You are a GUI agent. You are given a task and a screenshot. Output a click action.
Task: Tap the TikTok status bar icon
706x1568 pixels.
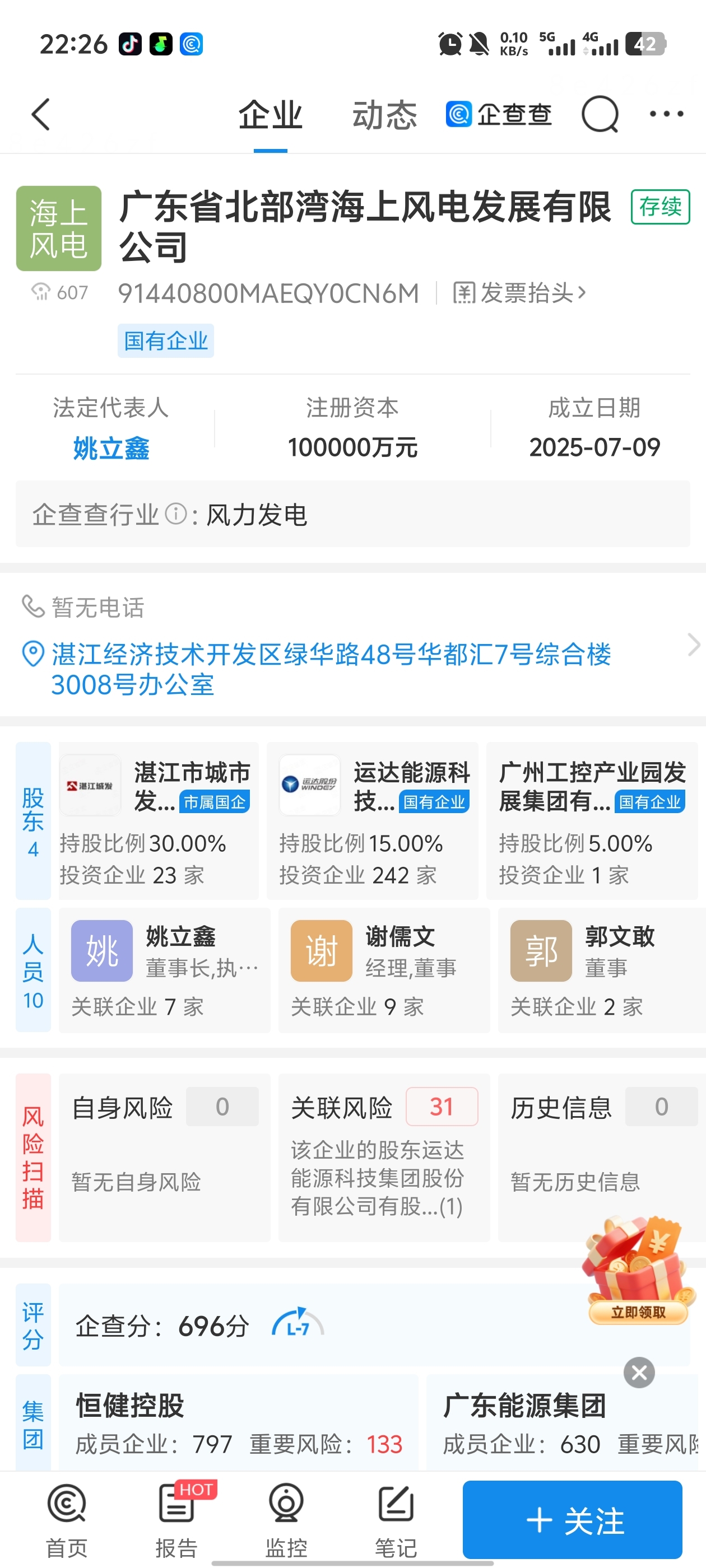130,44
